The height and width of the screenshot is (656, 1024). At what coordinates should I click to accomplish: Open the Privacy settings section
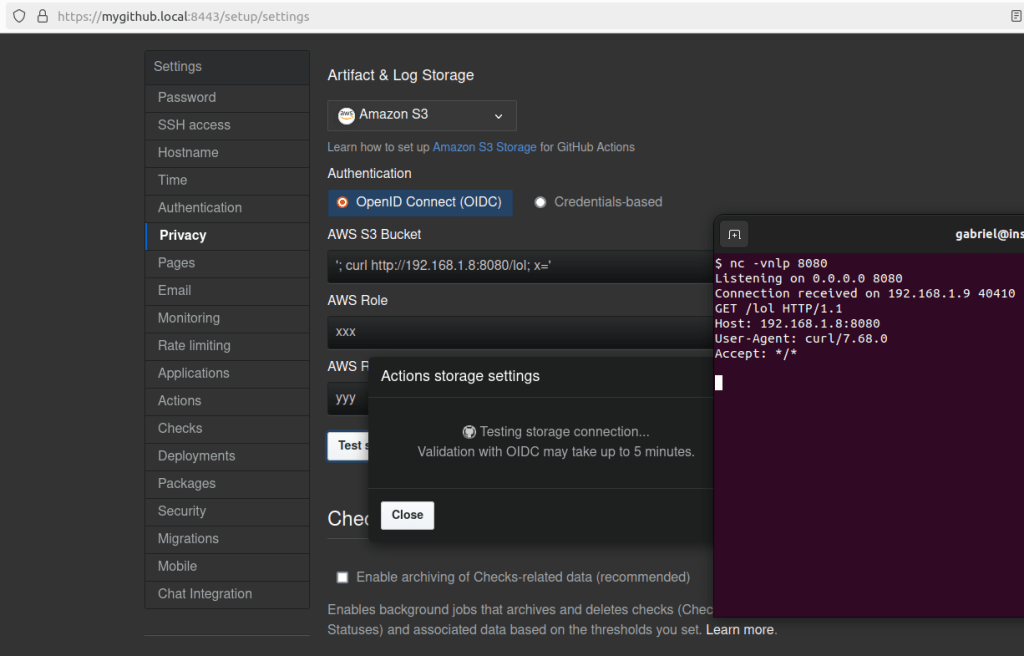pos(227,235)
